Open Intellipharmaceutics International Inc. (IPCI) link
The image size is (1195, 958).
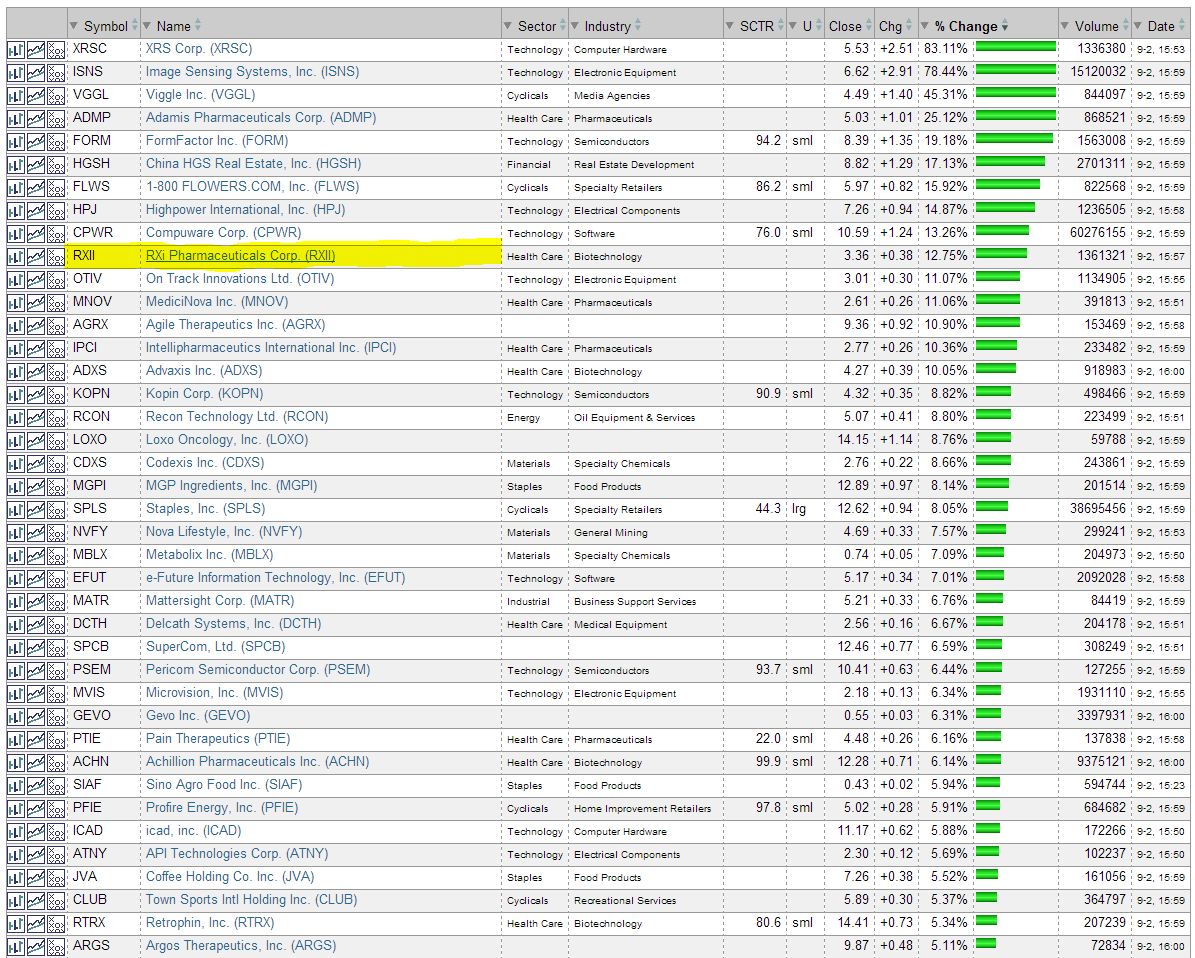271,348
